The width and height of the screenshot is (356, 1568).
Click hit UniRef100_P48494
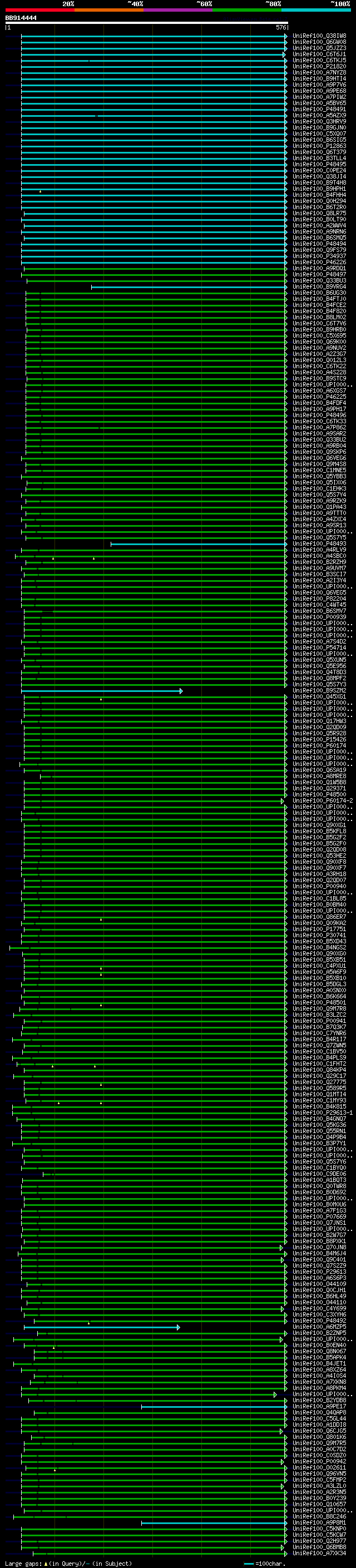click(x=319, y=244)
